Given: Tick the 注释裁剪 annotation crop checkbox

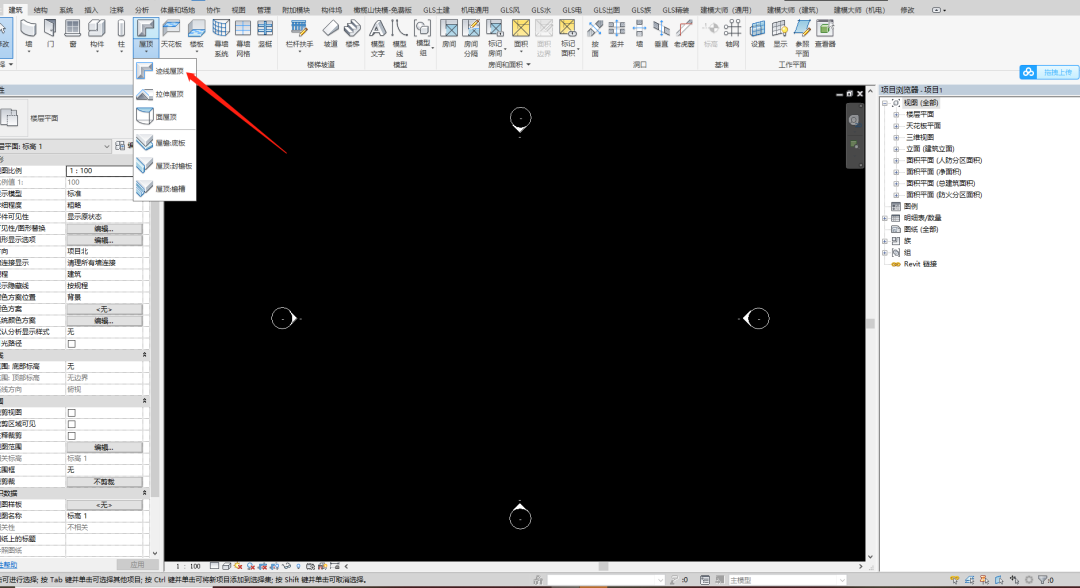Looking at the screenshot, I should click(x=72, y=436).
